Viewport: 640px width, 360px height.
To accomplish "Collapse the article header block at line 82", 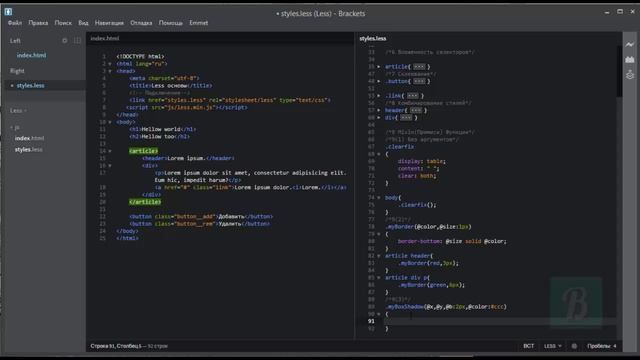I will click(x=379, y=256).
